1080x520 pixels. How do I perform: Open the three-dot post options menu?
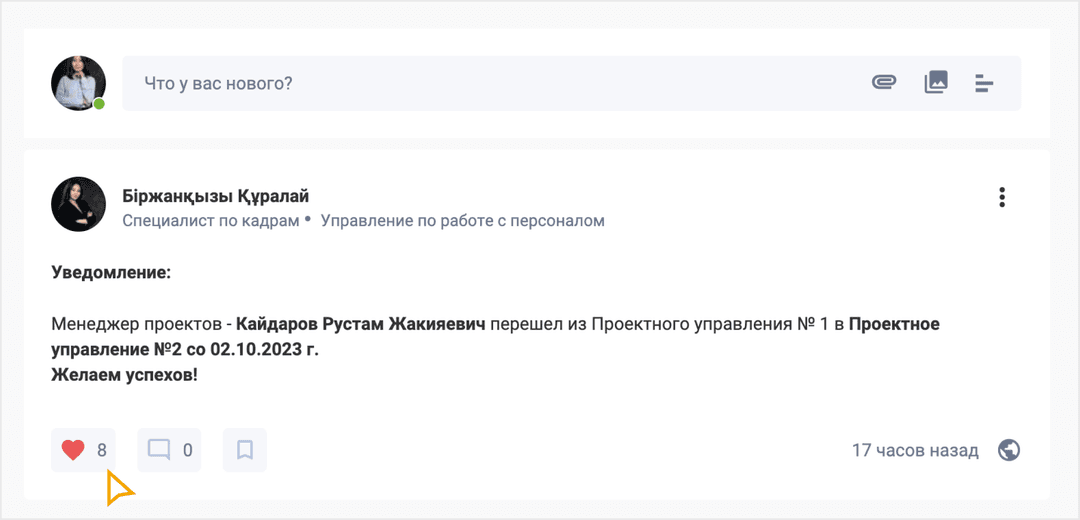click(x=1002, y=198)
